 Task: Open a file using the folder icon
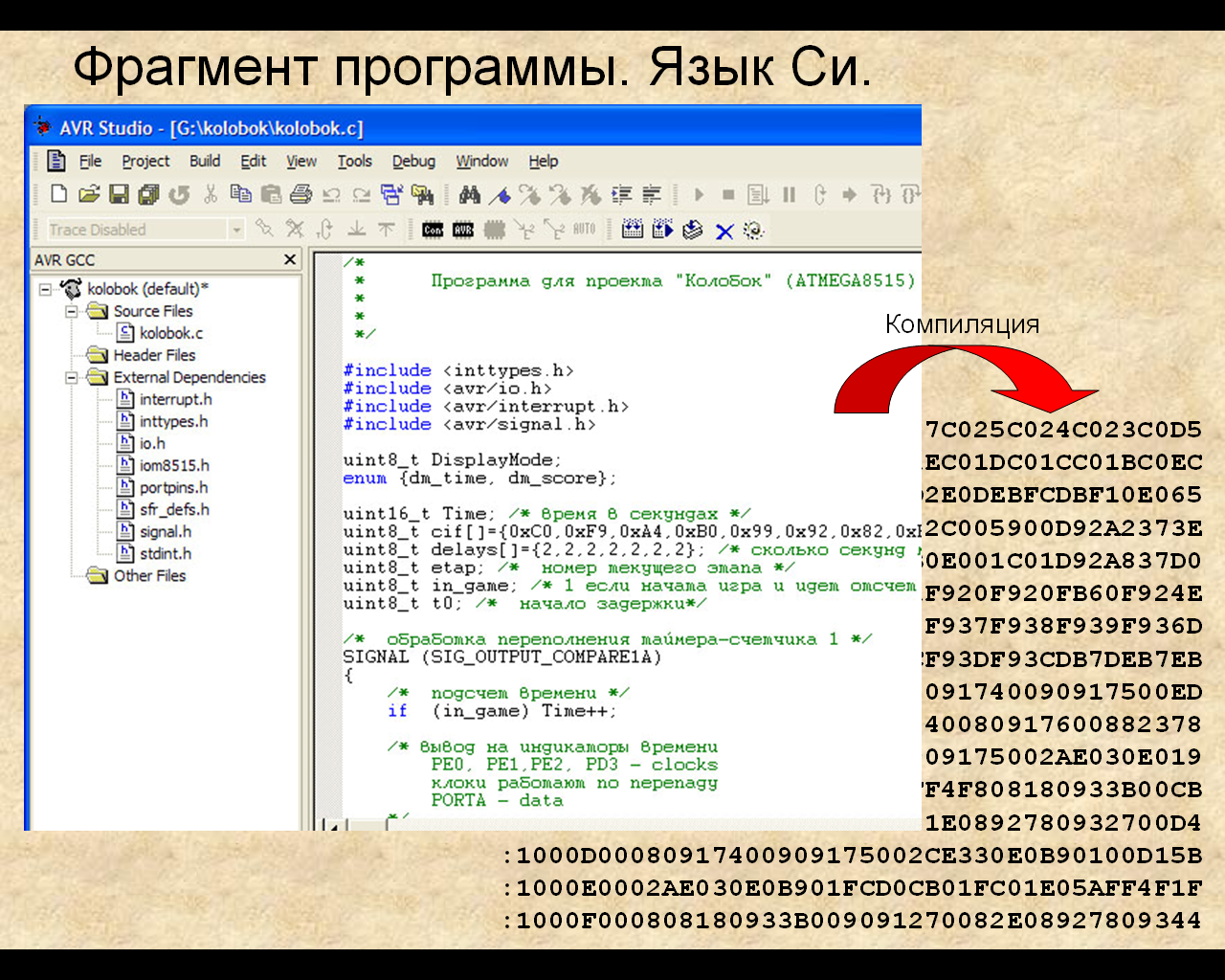coord(89,194)
